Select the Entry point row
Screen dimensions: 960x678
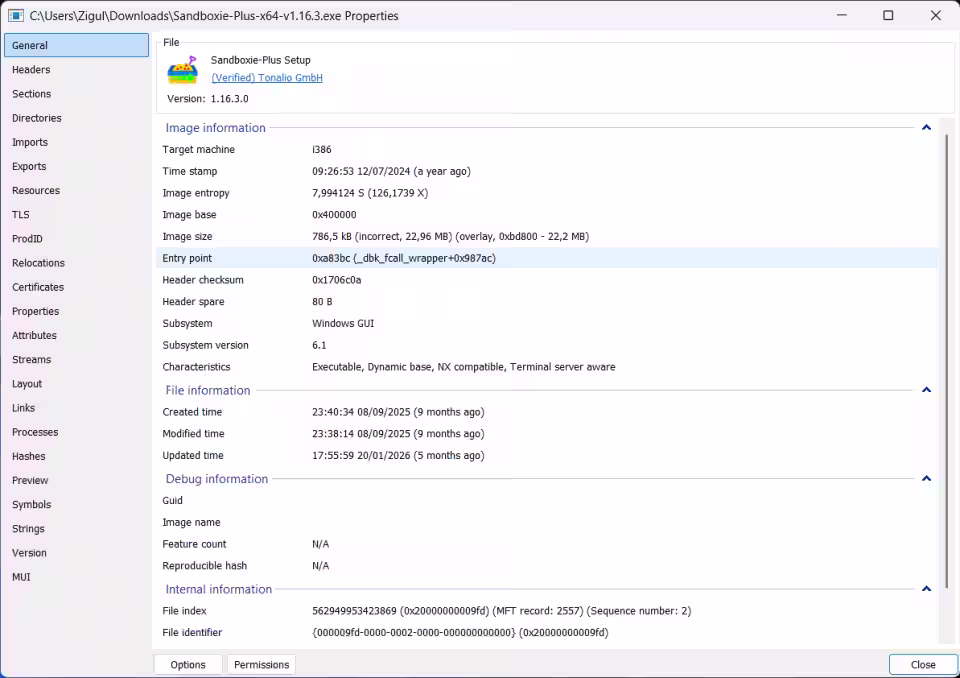pos(547,258)
